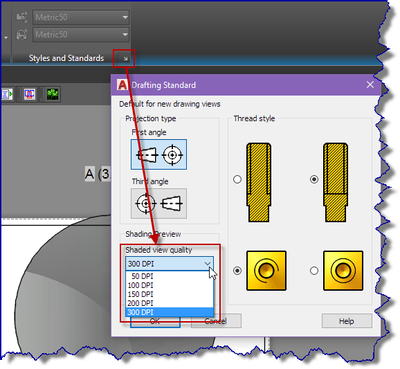Click bottom-right thread end view image
400x369 pixels.
point(343,271)
